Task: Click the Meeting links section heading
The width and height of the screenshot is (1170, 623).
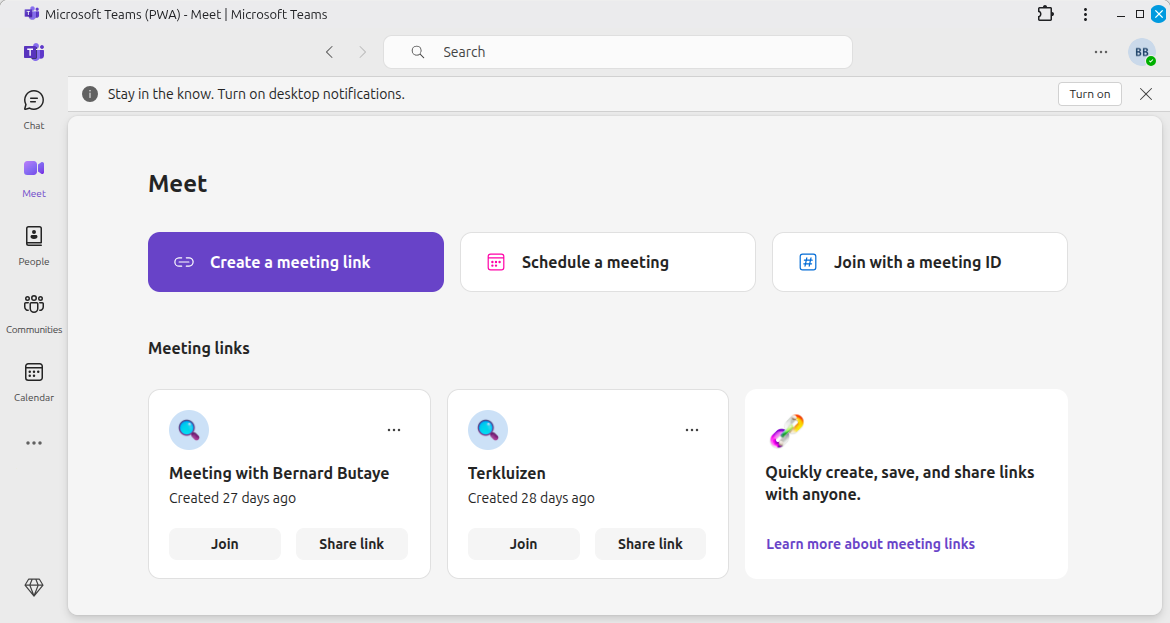Action: (x=198, y=348)
